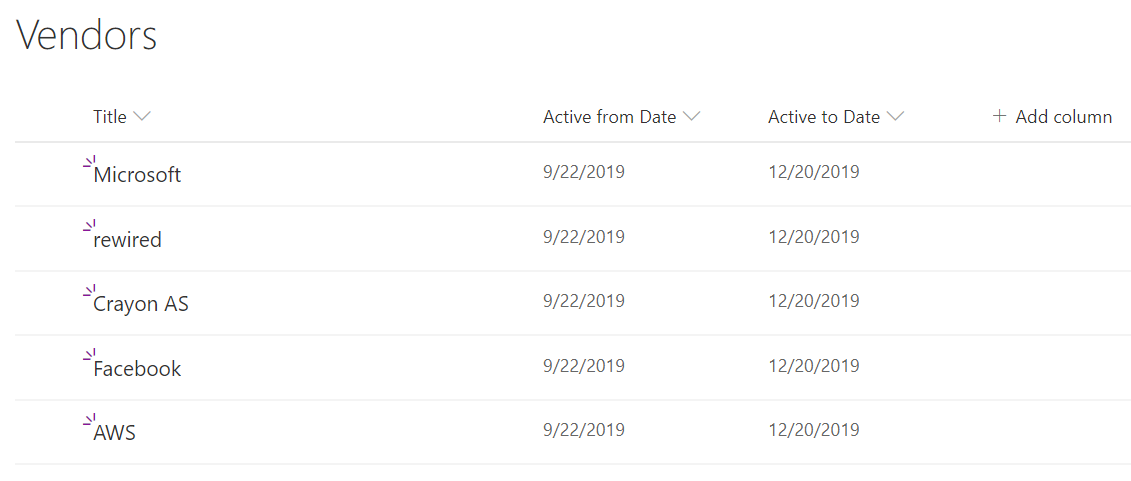Open the Microsoft vendor item
1131x481 pixels.
[137, 175]
